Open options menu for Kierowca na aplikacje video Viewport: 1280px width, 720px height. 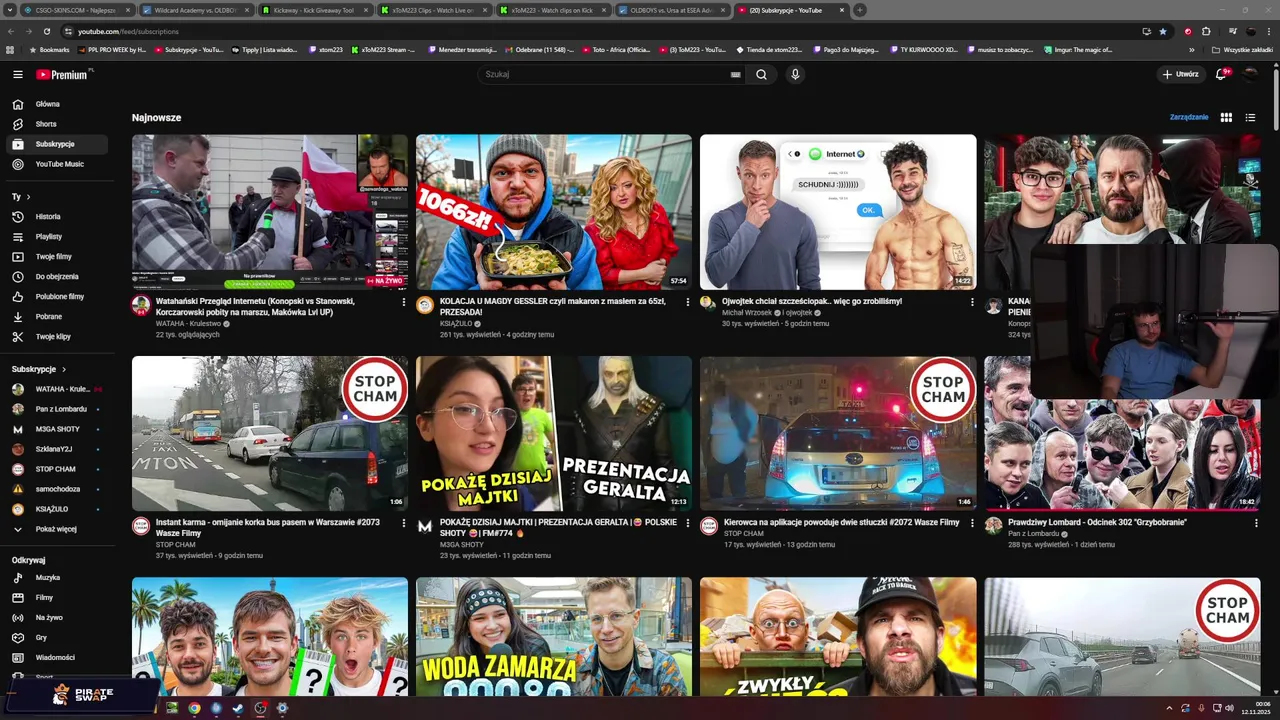point(972,523)
